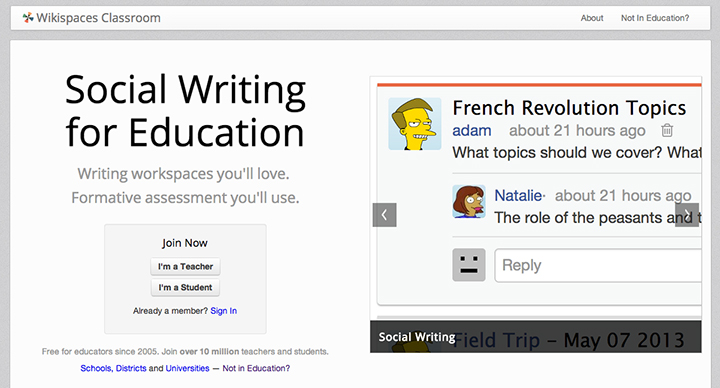Delete adam's post using trash icon
This screenshot has width=720, height=388.
coord(667,130)
